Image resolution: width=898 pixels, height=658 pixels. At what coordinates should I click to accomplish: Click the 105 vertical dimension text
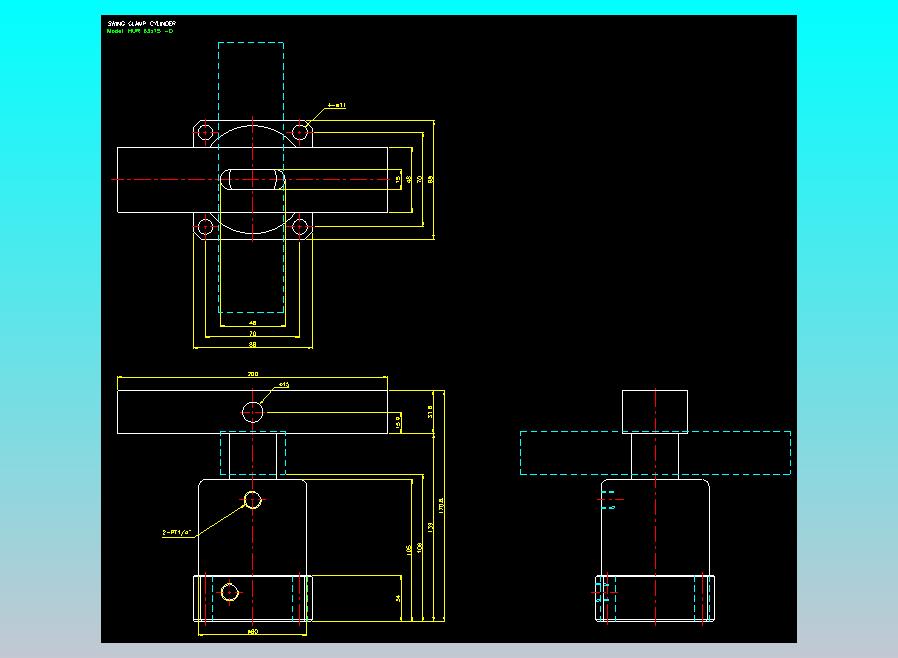pyautogui.click(x=408, y=550)
